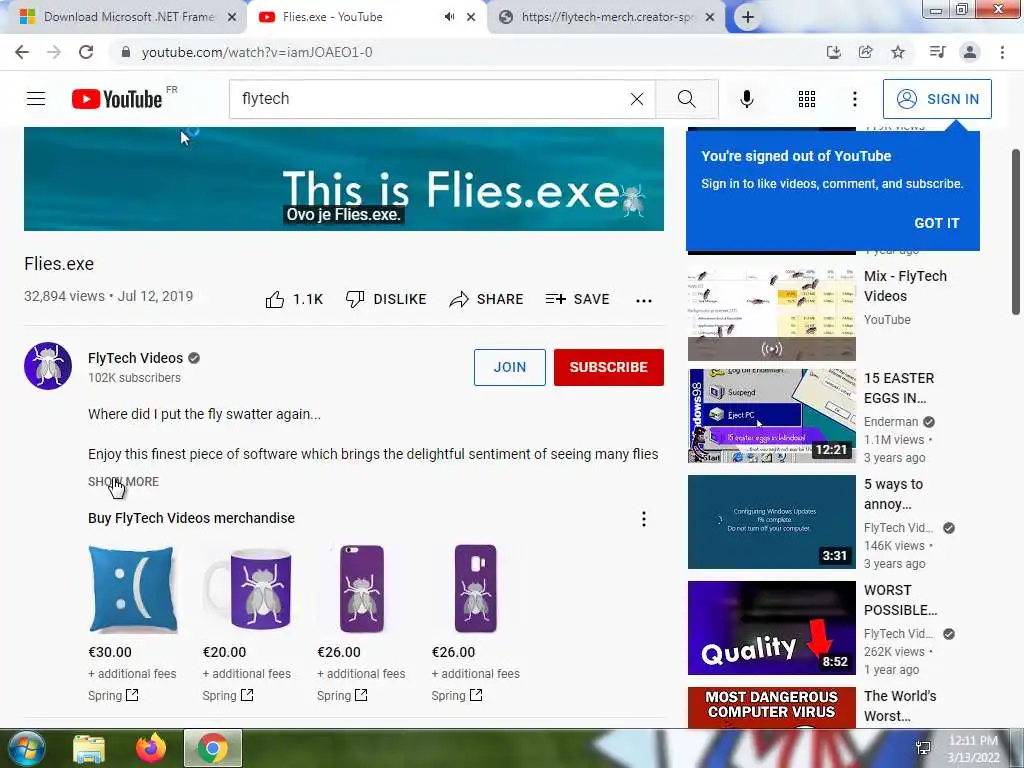
Task: Launch Firefox from the taskbar
Action: (x=151, y=748)
